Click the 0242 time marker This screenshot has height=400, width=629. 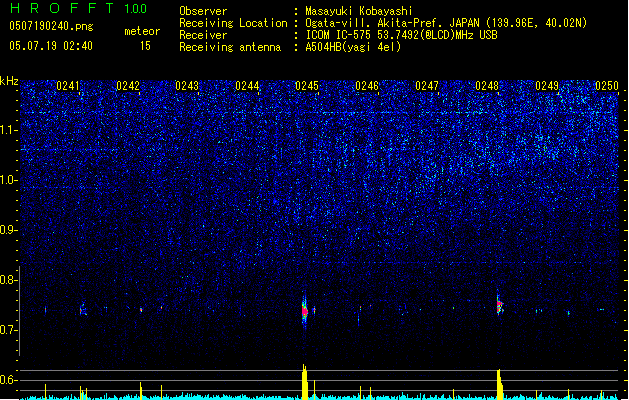coord(128,86)
